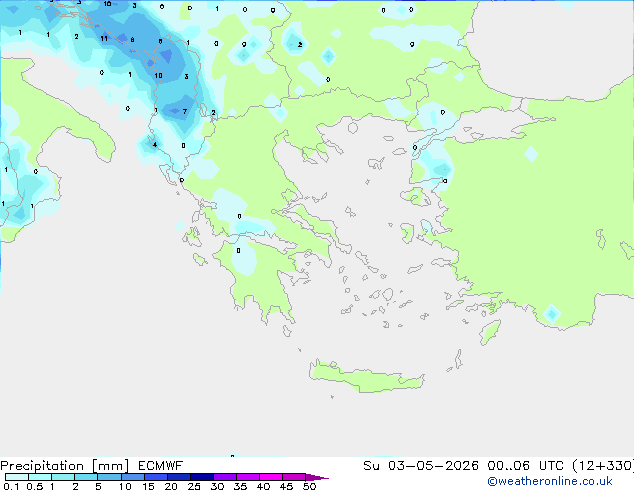This screenshot has height=490, width=634.
Task: Click the precipitation value '4' on the map
Action: tap(155, 145)
